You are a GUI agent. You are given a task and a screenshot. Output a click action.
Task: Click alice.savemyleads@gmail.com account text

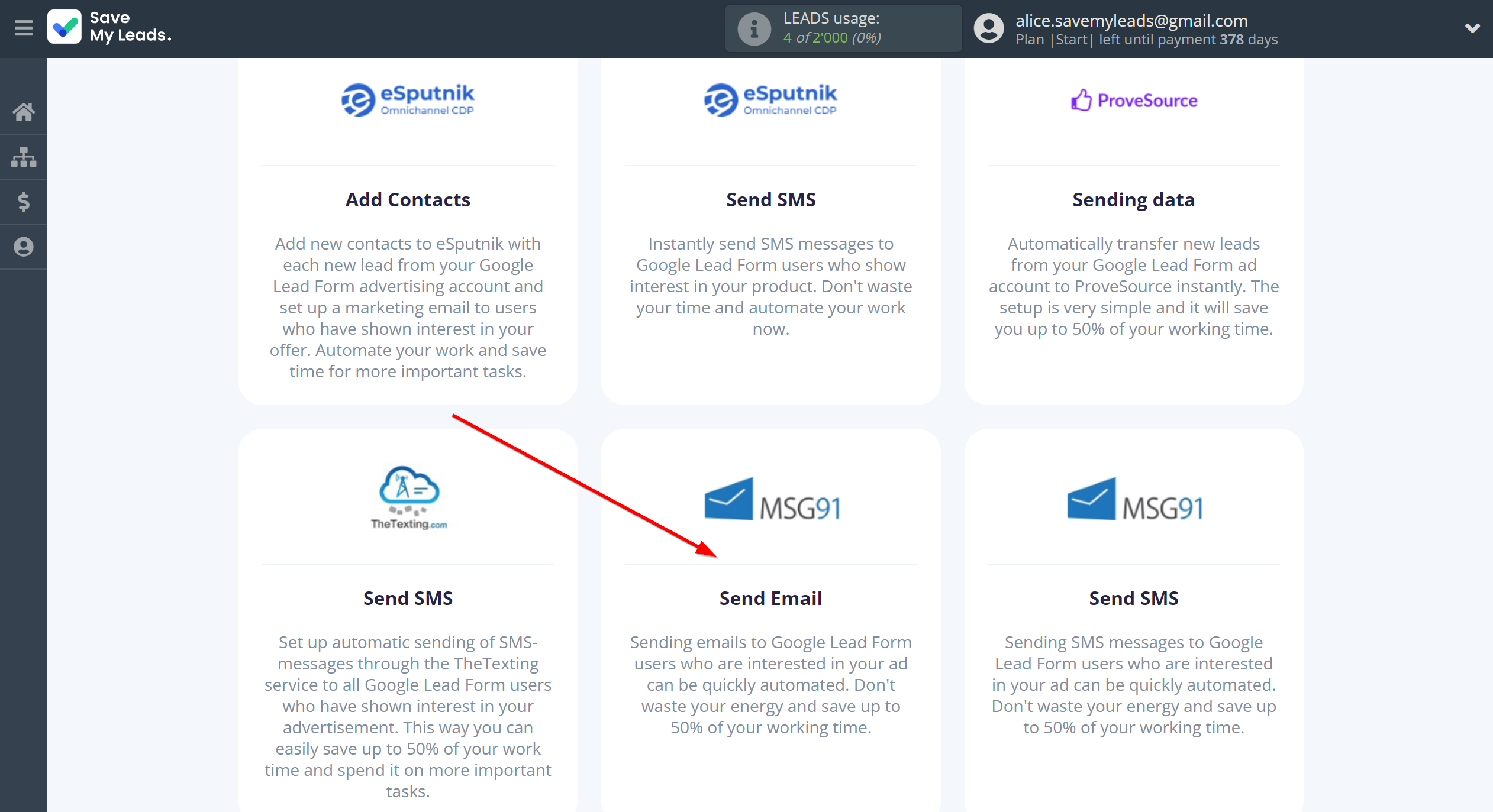[x=1131, y=21]
